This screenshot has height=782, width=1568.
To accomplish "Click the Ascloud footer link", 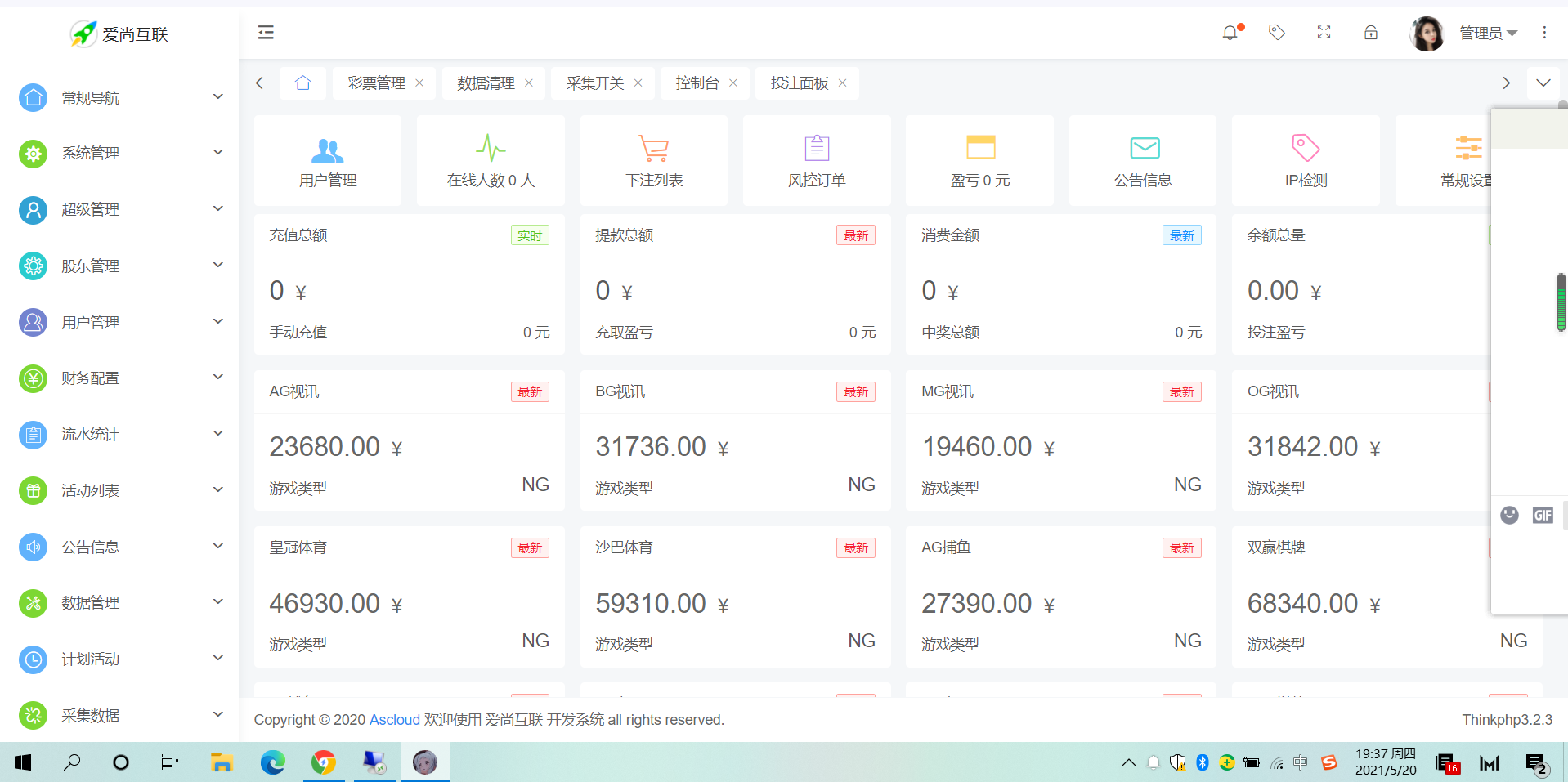I will point(394,720).
